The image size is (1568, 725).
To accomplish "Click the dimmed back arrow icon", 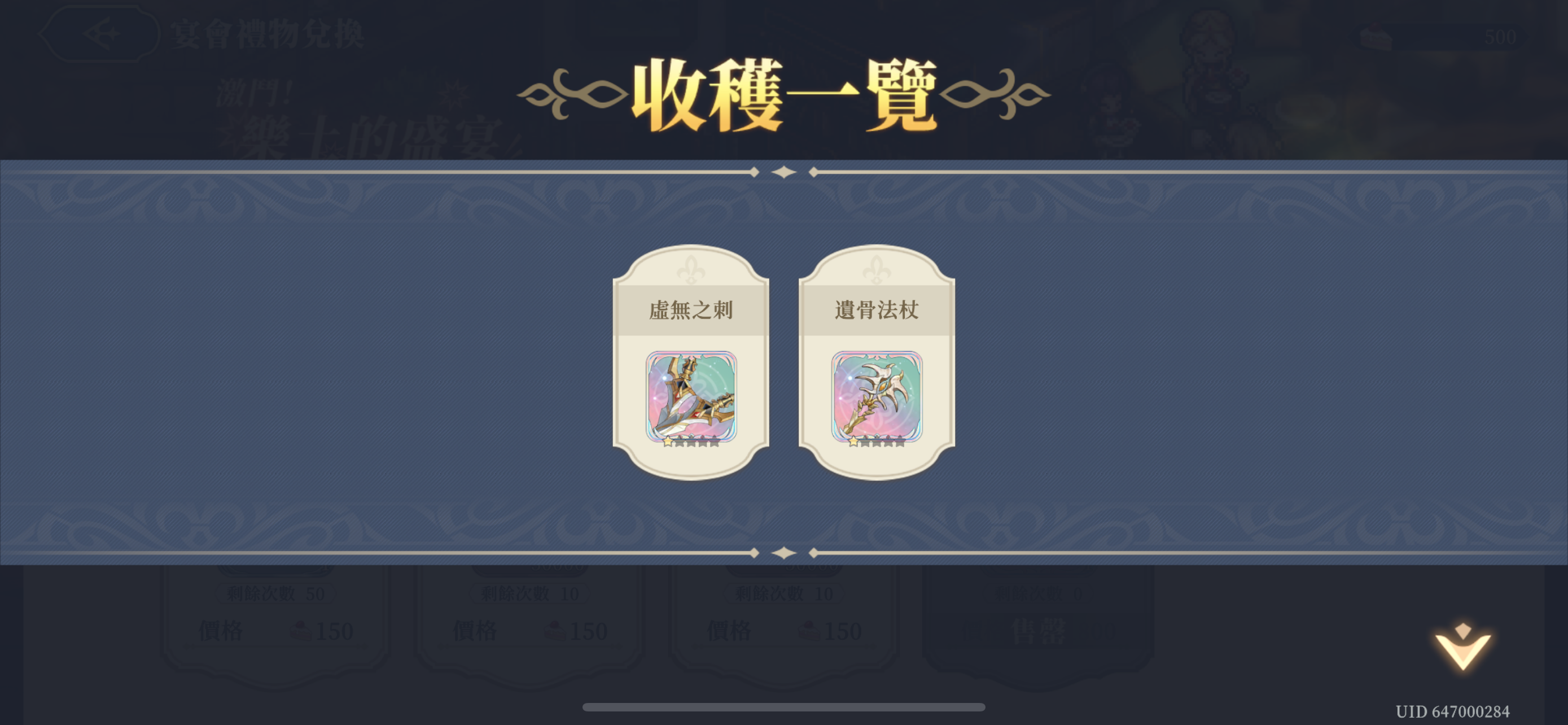I will tap(100, 34).
